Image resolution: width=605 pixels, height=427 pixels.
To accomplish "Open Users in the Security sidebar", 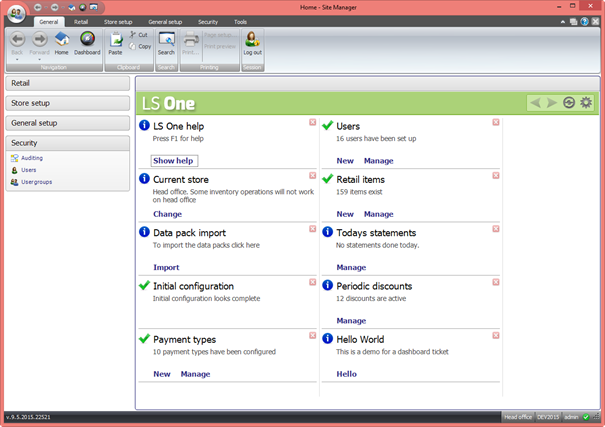I will [x=24, y=170].
